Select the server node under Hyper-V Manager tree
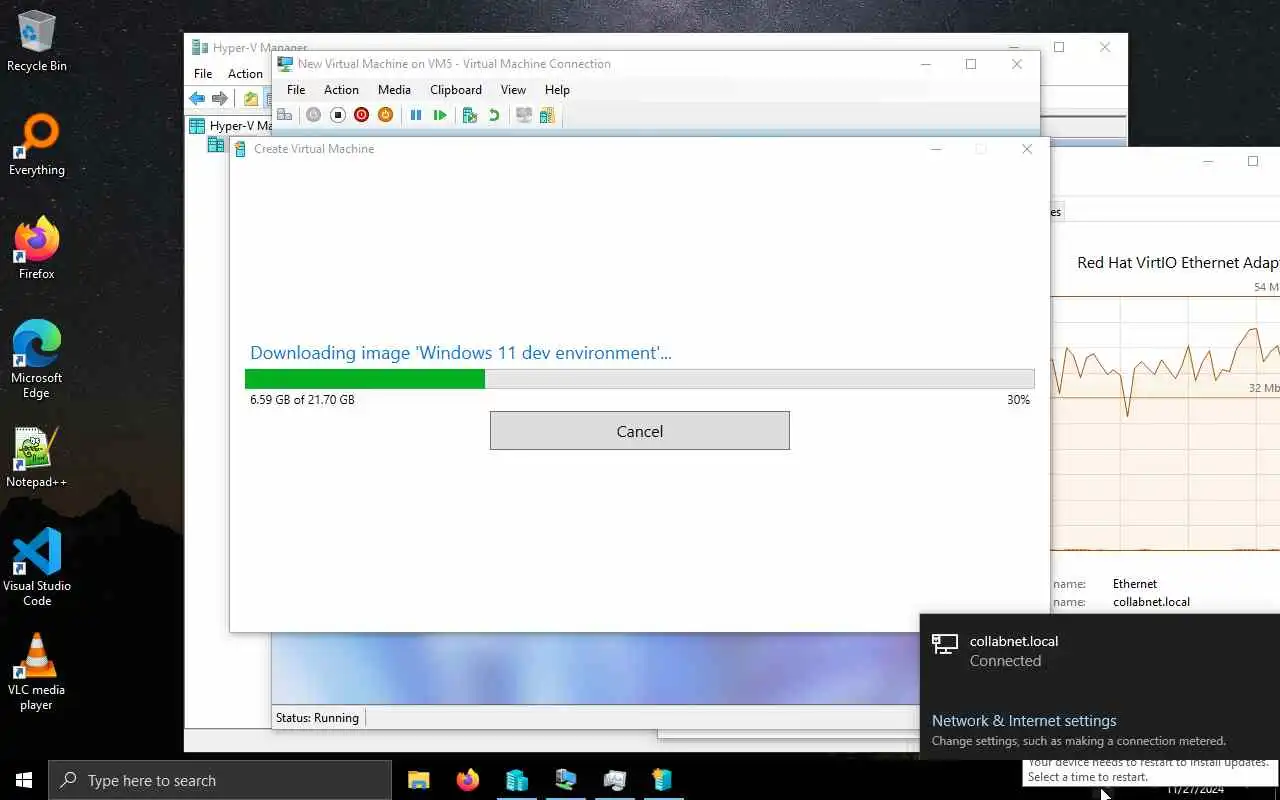The width and height of the screenshot is (1280, 800). pos(216,145)
